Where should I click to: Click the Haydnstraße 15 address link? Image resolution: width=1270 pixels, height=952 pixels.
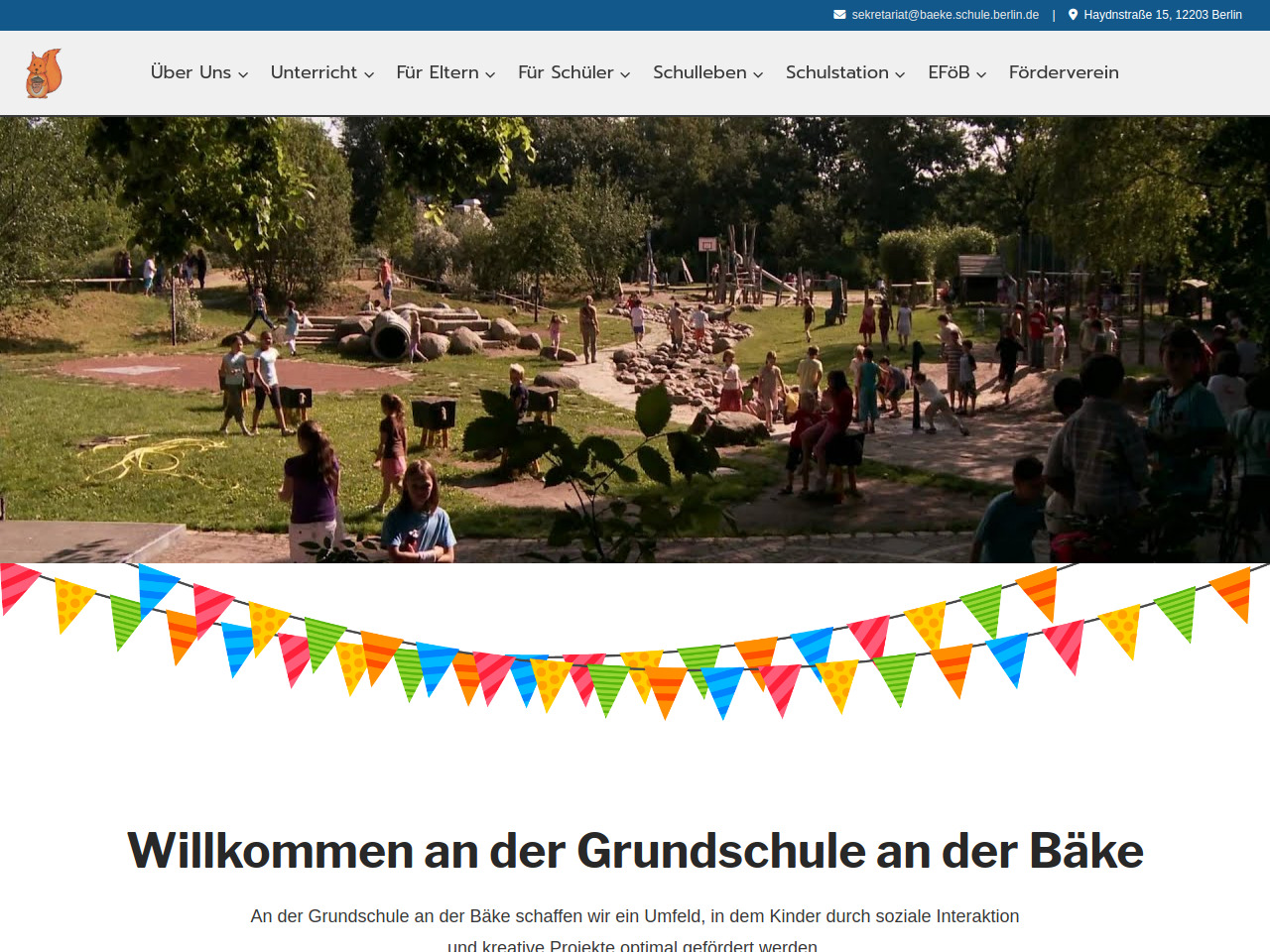click(1162, 15)
